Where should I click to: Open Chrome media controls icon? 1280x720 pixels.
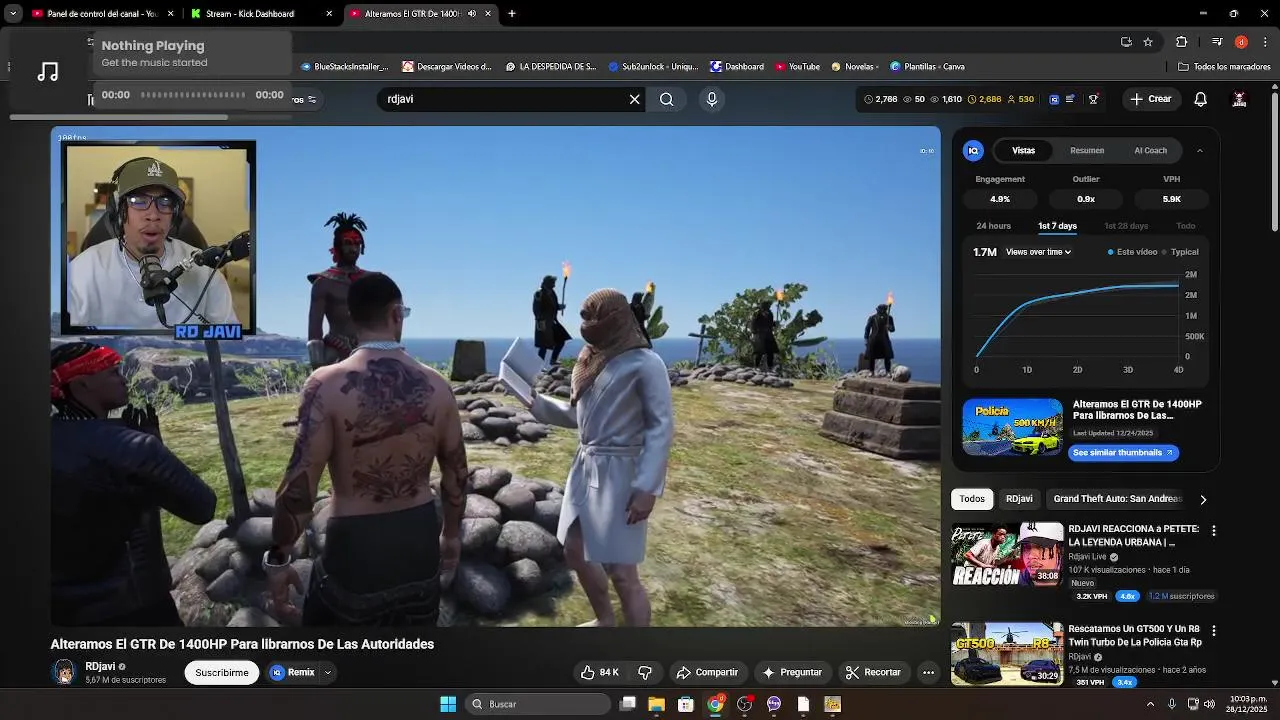click(x=1217, y=42)
